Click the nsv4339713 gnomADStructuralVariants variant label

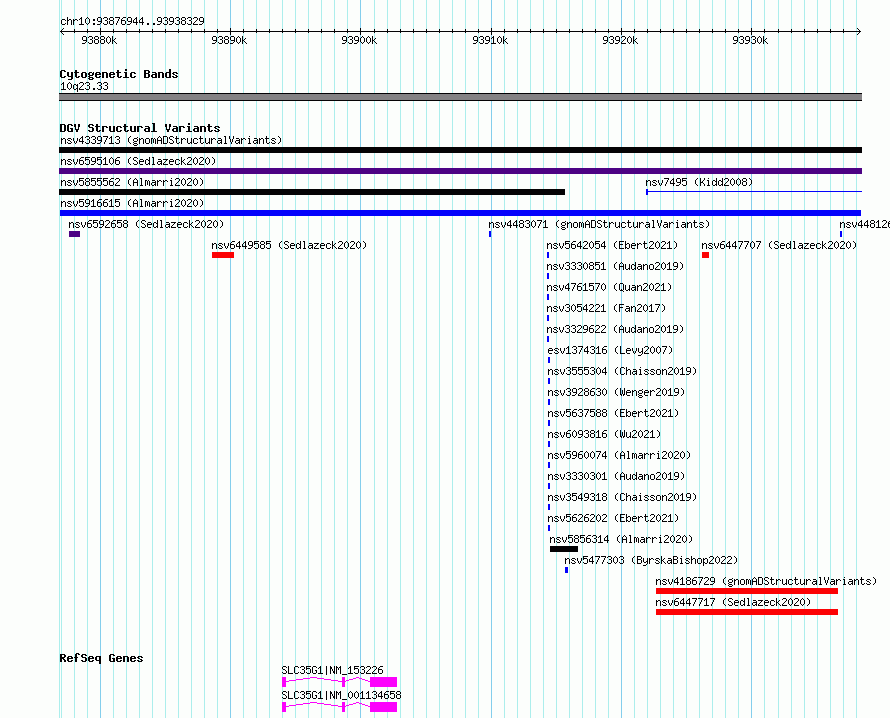pyautogui.click(x=171, y=140)
